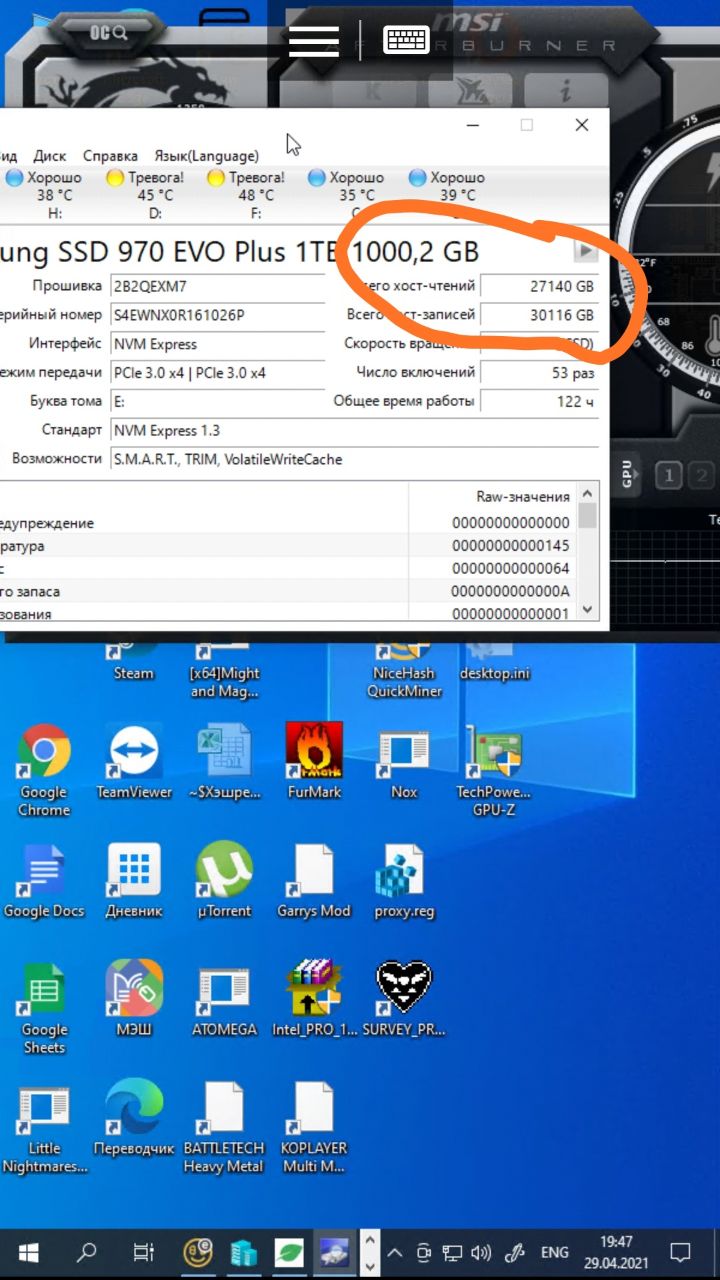This screenshot has width=720, height=1280.
Task: Launch TechPowerUp GPU-Z shortcut
Action: click(494, 770)
